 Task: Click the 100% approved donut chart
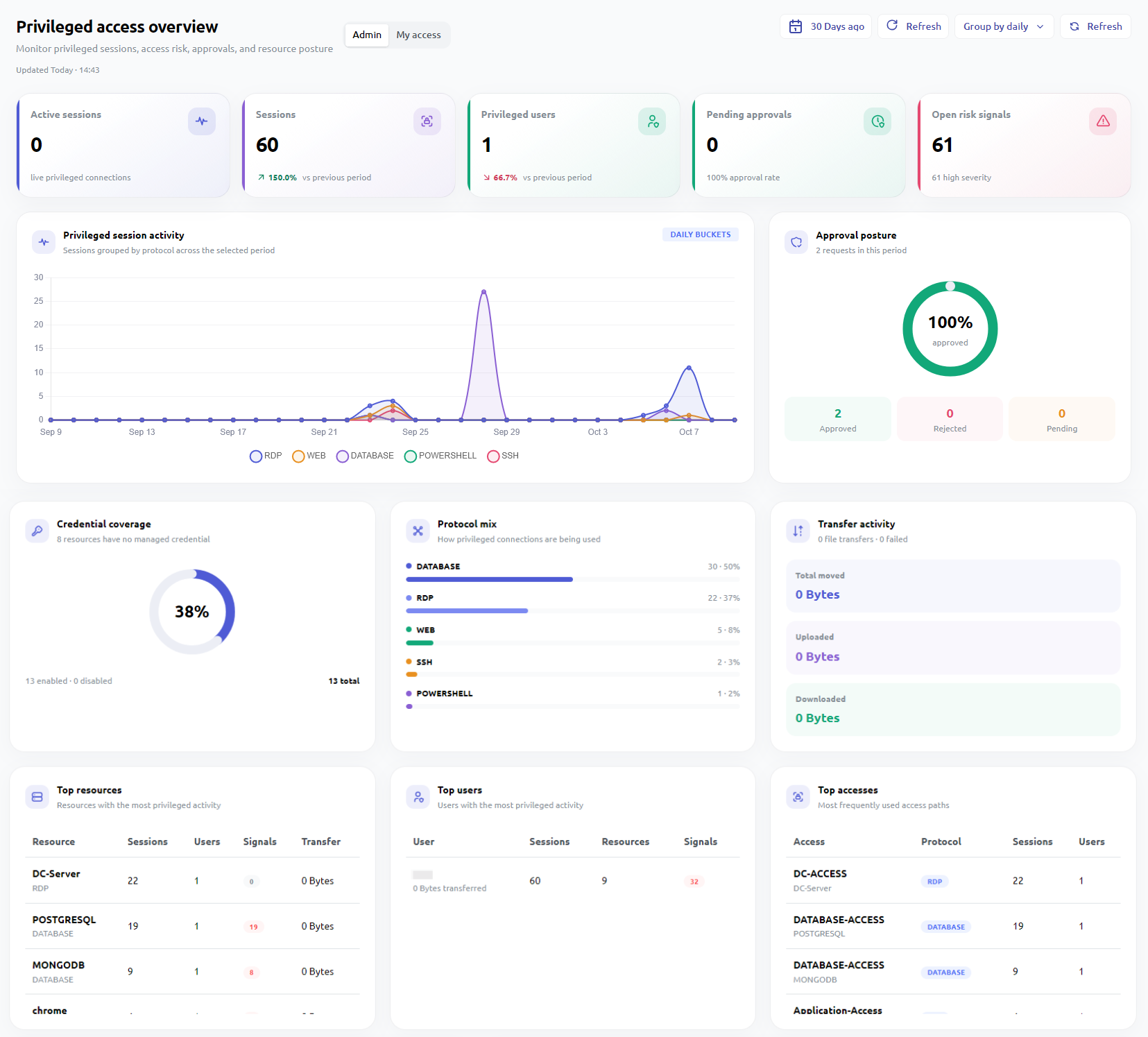tap(950, 329)
